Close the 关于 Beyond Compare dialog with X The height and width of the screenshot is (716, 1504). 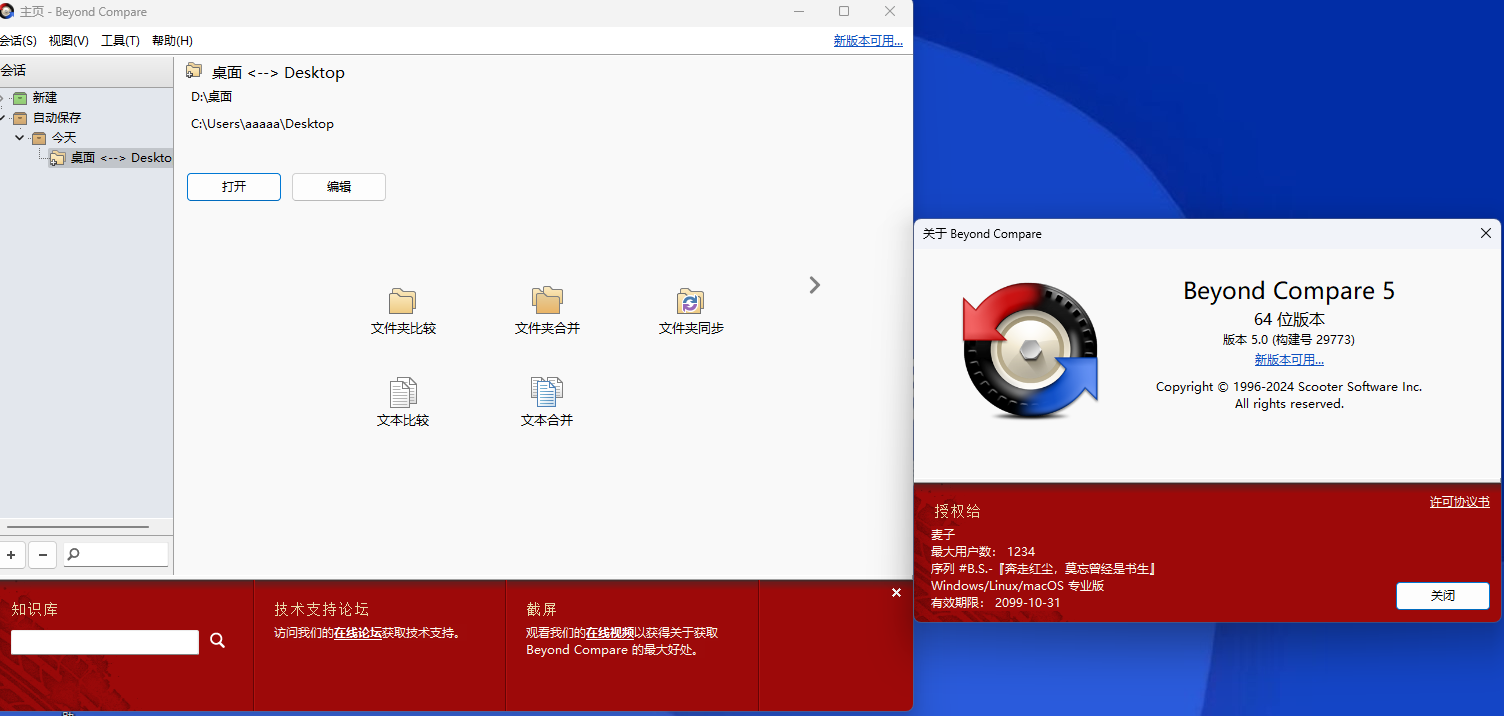click(x=1485, y=233)
